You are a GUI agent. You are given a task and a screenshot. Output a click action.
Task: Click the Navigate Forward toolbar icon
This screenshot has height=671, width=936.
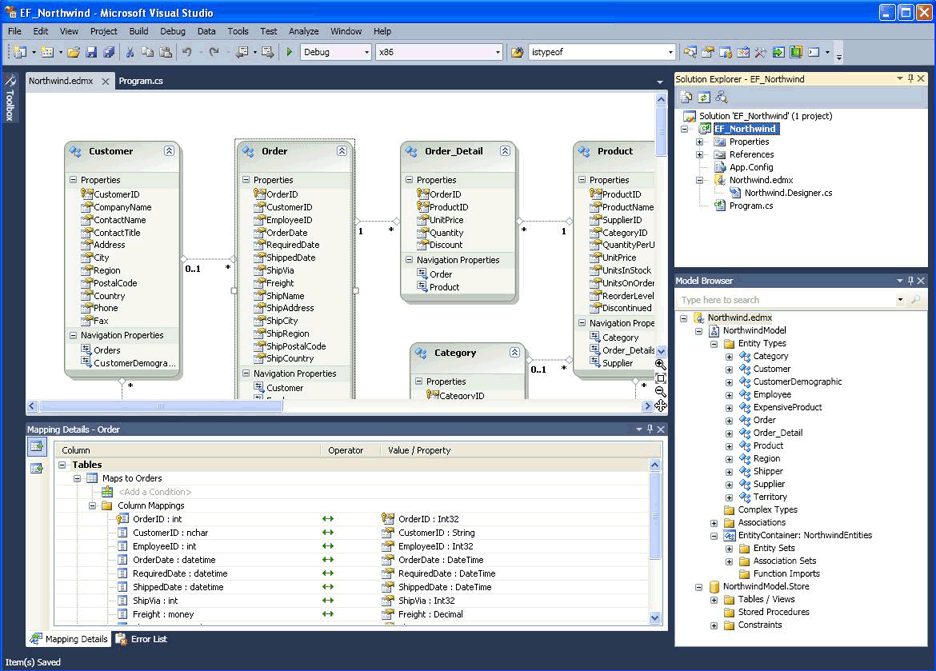[267, 53]
